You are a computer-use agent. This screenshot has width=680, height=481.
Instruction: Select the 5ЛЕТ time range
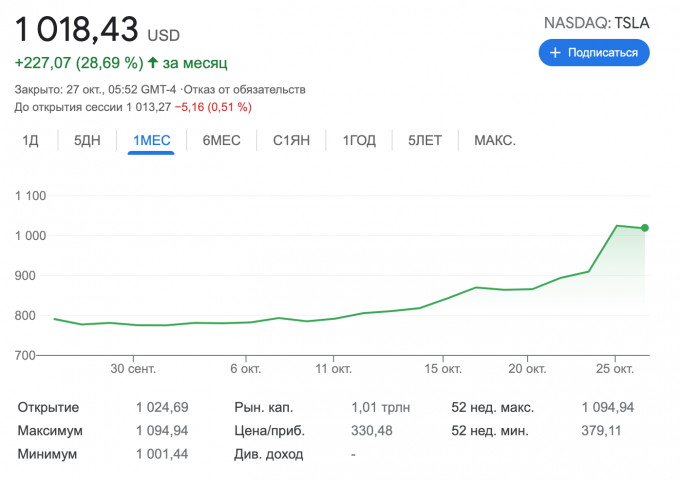click(425, 141)
